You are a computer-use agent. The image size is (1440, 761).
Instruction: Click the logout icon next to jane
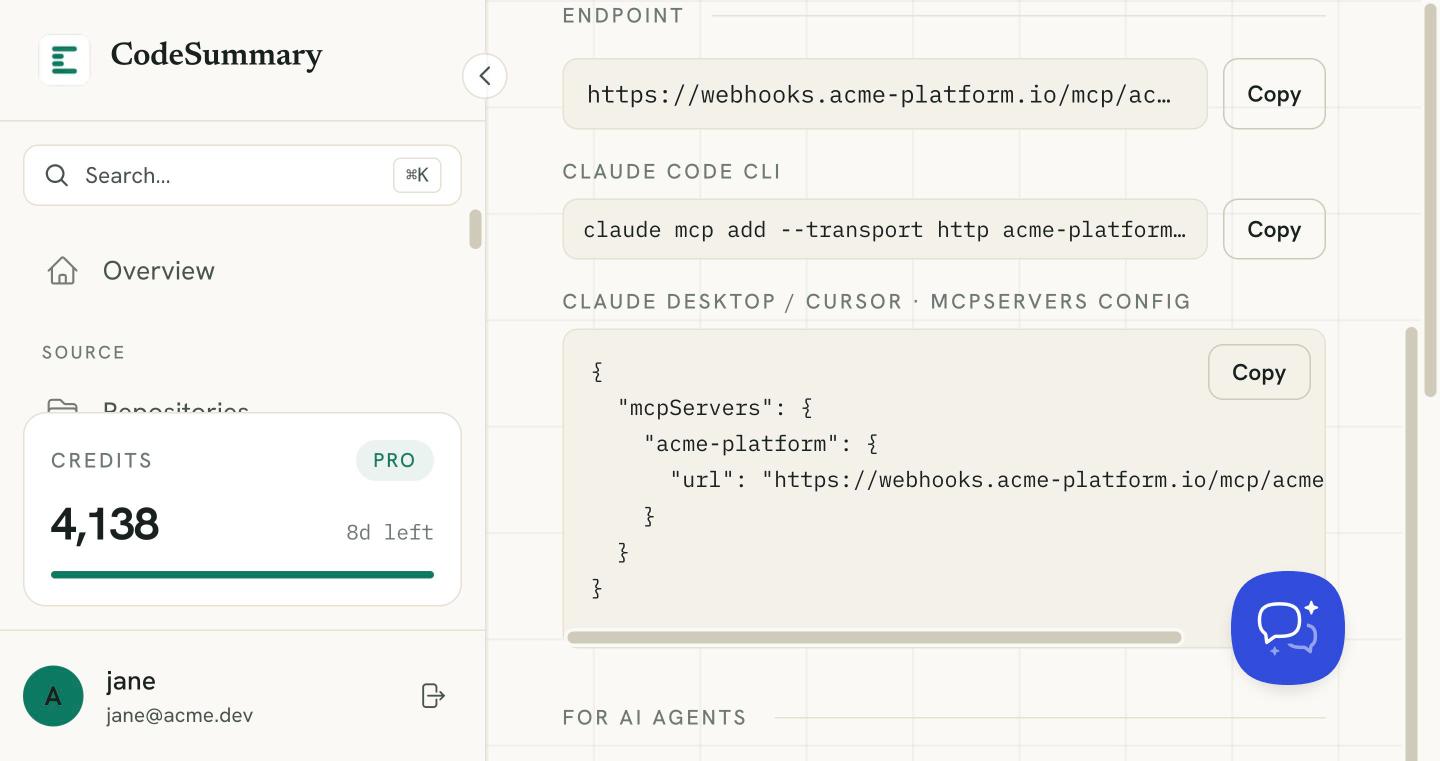pos(433,696)
